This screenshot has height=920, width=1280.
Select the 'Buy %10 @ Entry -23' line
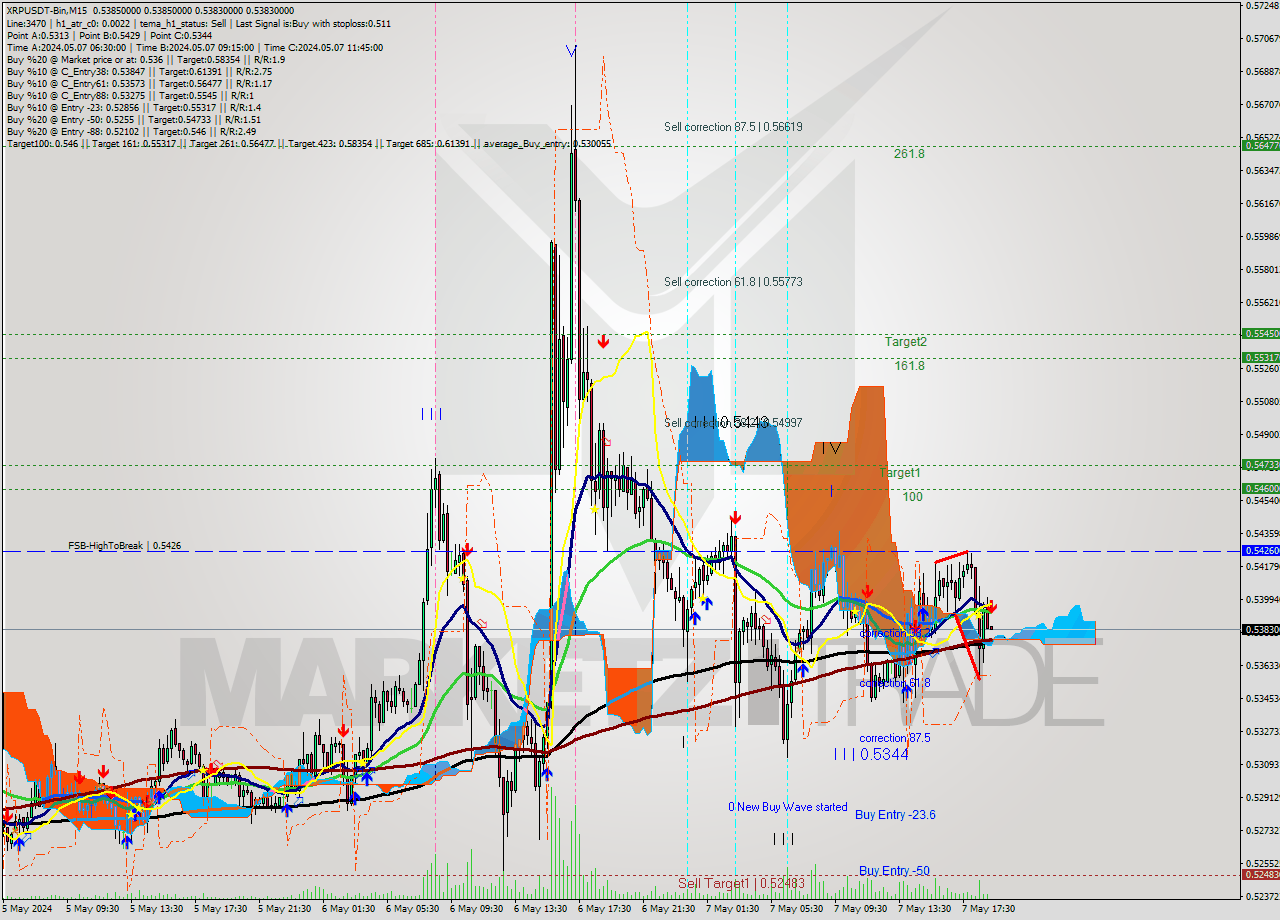pyautogui.click(x=133, y=107)
